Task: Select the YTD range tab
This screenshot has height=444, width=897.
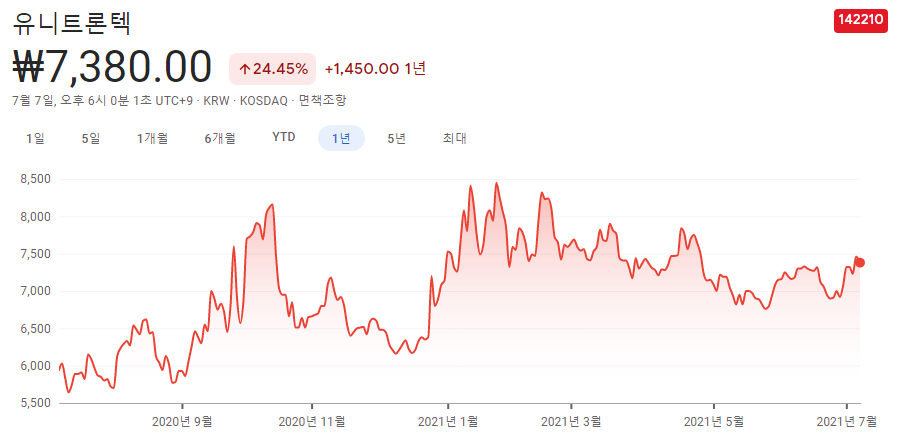Action: (x=284, y=138)
